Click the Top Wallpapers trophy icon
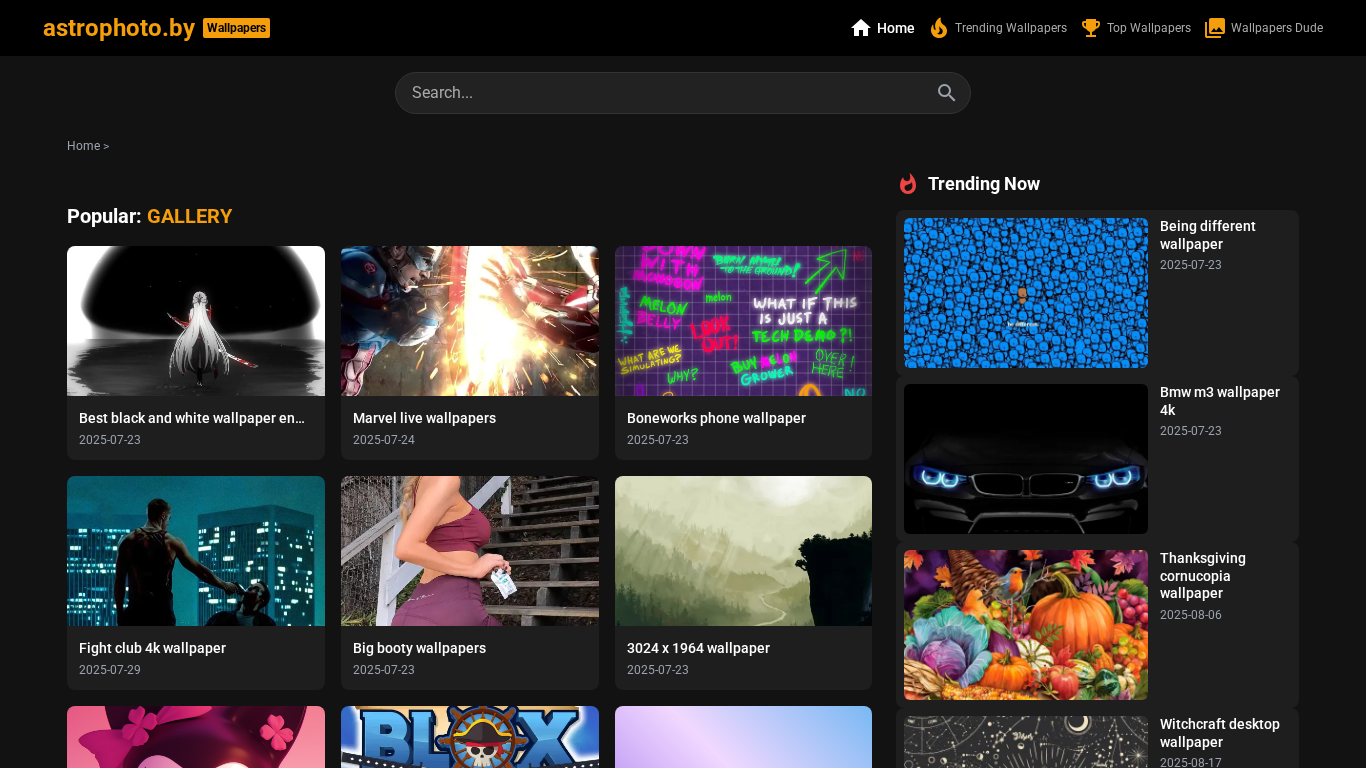 click(x=1091, y=28)
